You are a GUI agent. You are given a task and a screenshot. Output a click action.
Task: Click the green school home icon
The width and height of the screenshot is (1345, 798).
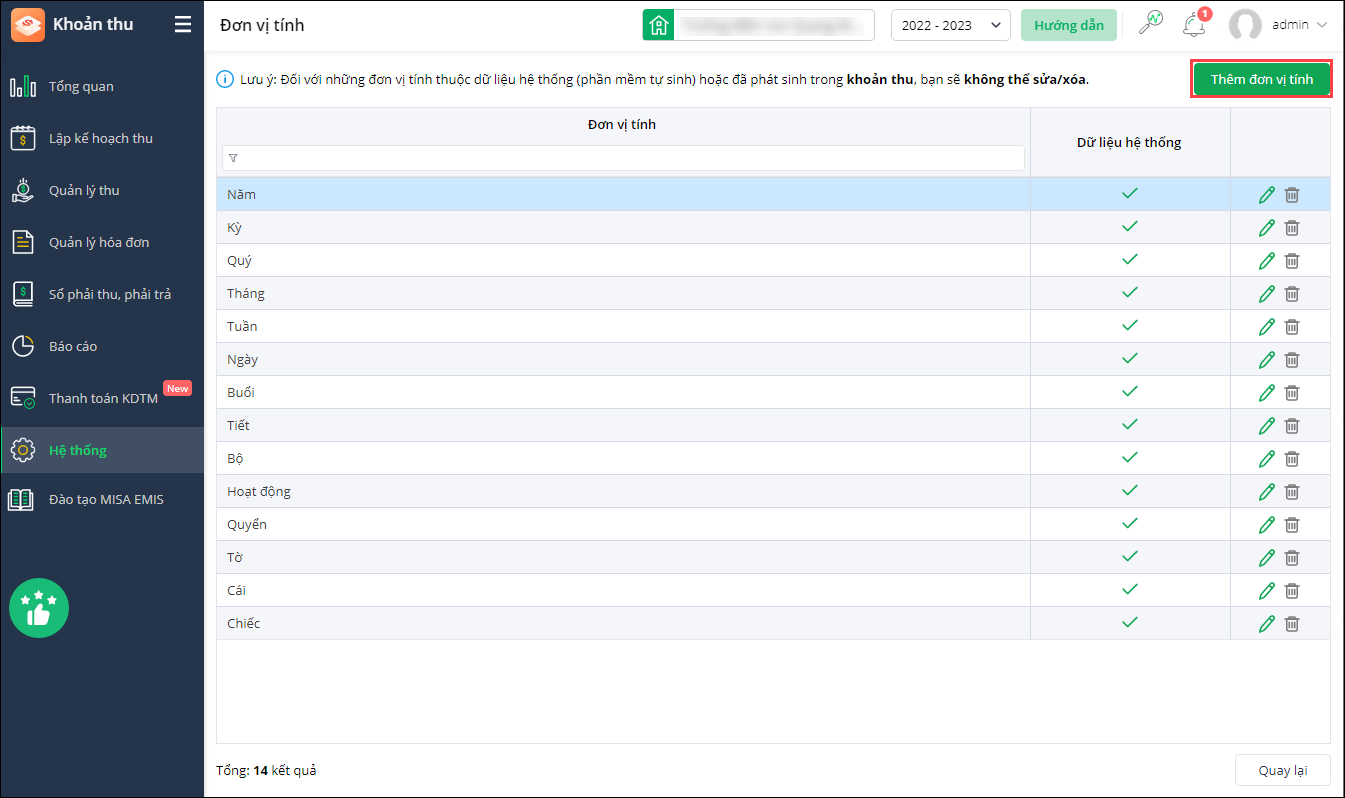point(658,25)
